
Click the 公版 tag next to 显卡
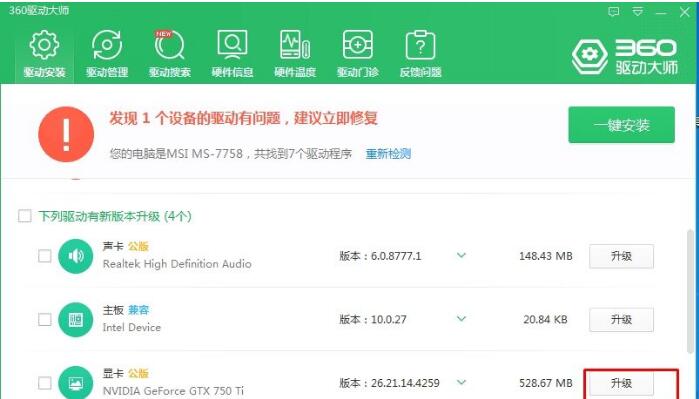point(138,374)
